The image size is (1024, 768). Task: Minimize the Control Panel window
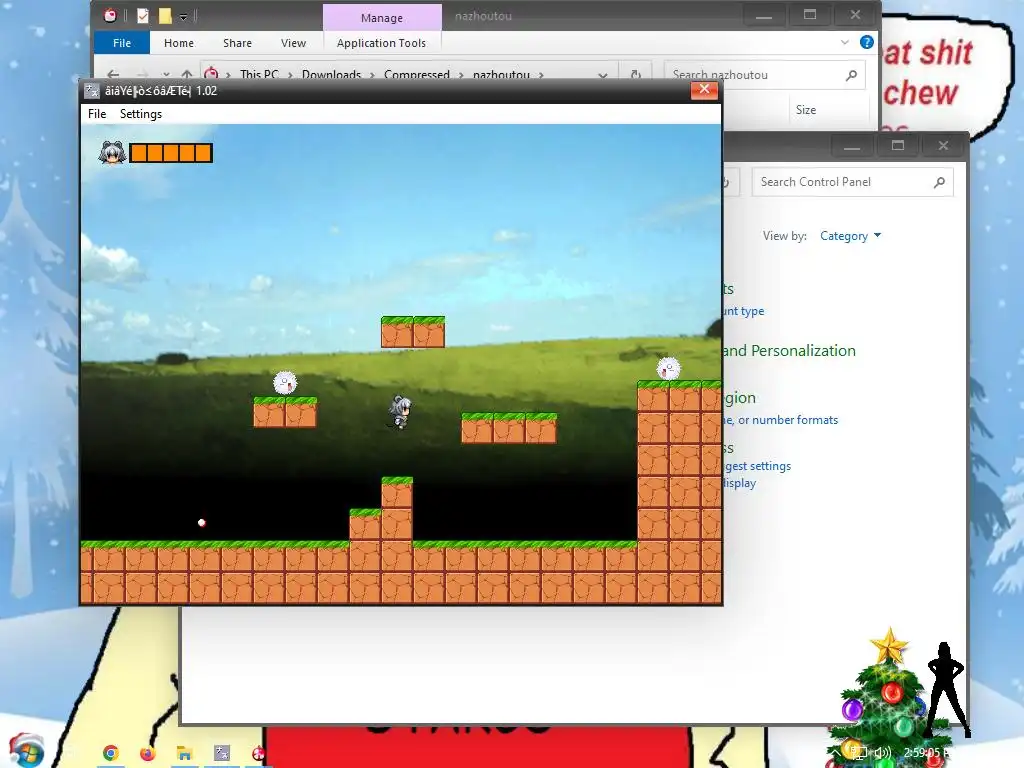pyautogui.click(x=852, y=146)
